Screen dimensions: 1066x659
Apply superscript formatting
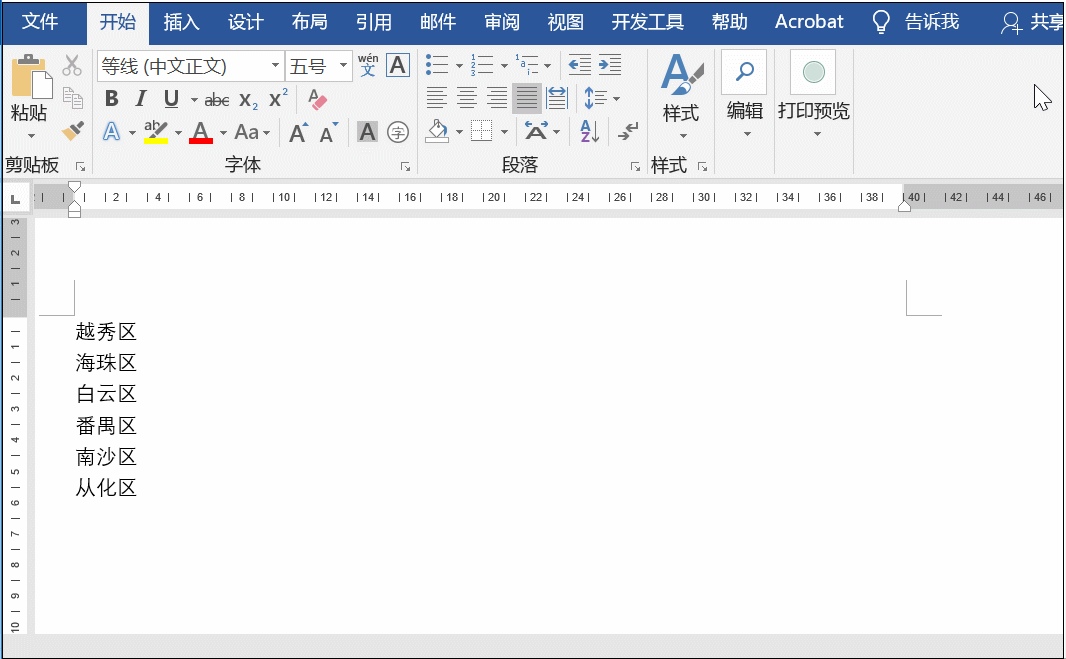click(276, 99)
